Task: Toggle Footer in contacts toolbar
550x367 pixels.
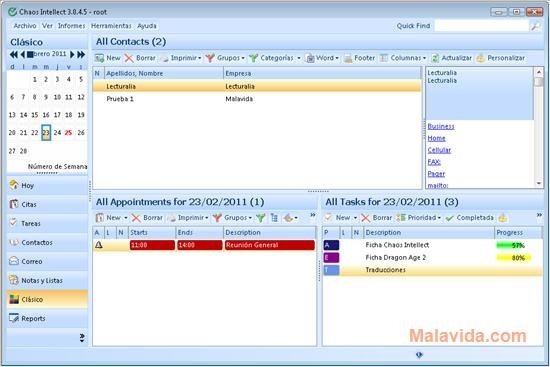Action: pos(359,58)
